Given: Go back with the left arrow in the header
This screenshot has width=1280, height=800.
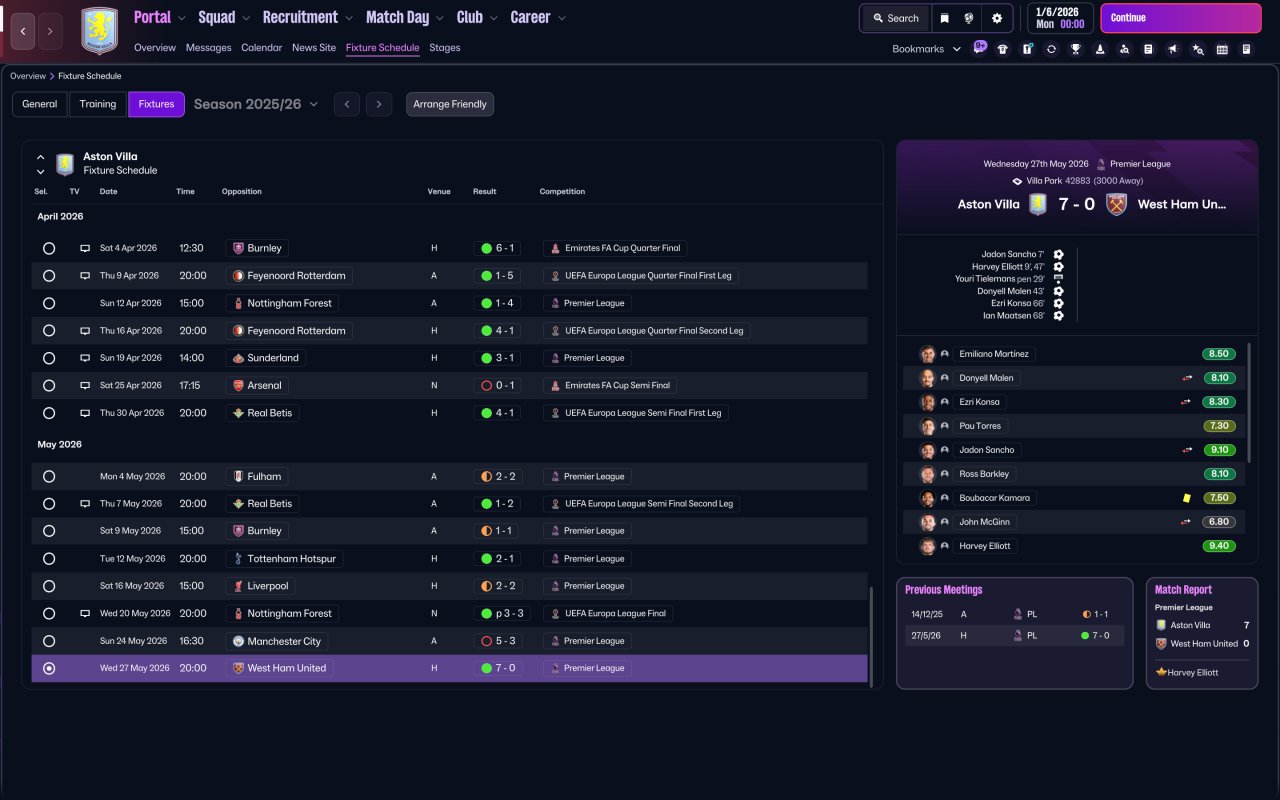Looking at the screenshot, I should [x=24, y=31].
